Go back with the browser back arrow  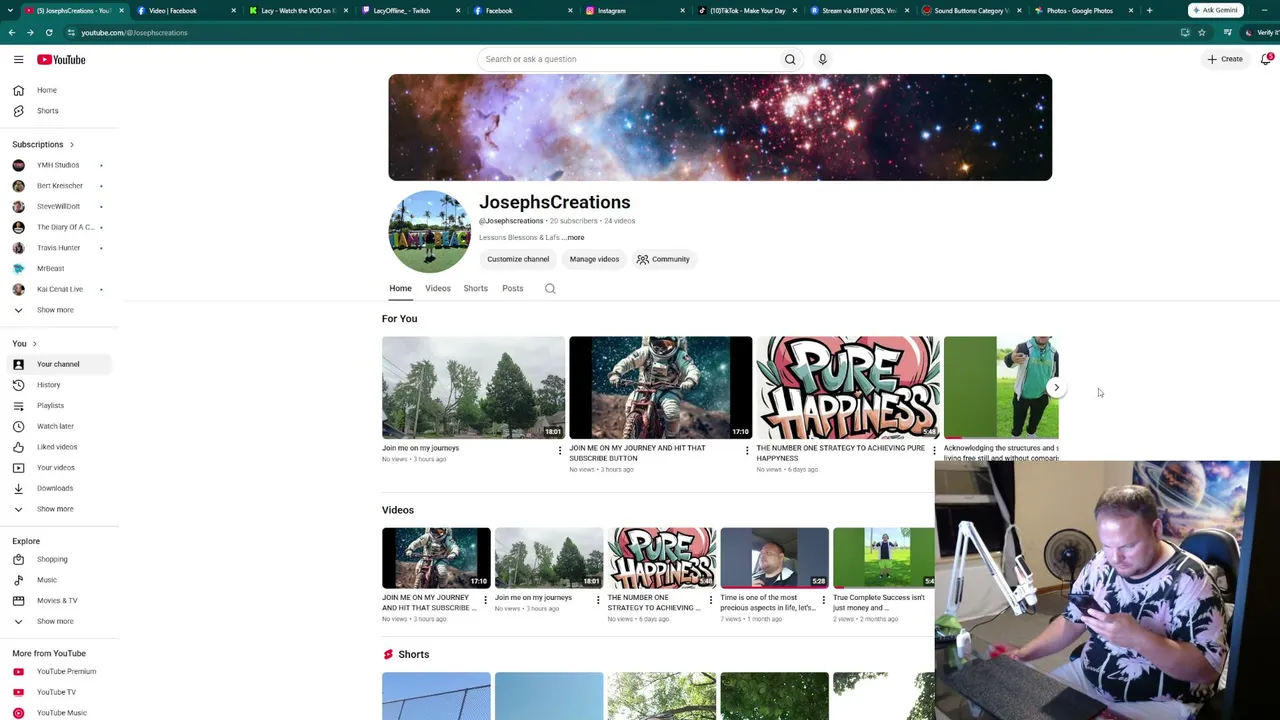click(12, 32)
